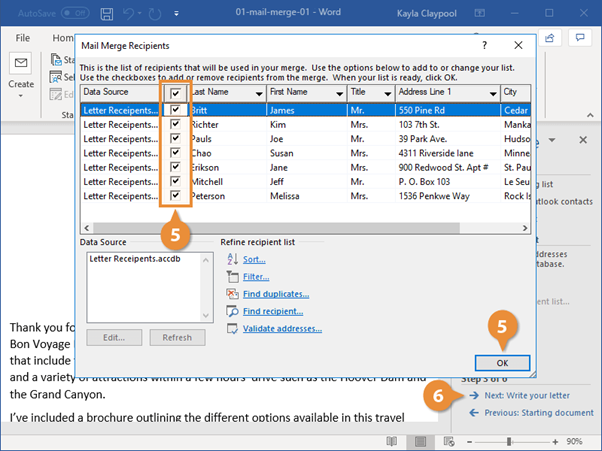Click the Save icon in title bar

(106, 14)
